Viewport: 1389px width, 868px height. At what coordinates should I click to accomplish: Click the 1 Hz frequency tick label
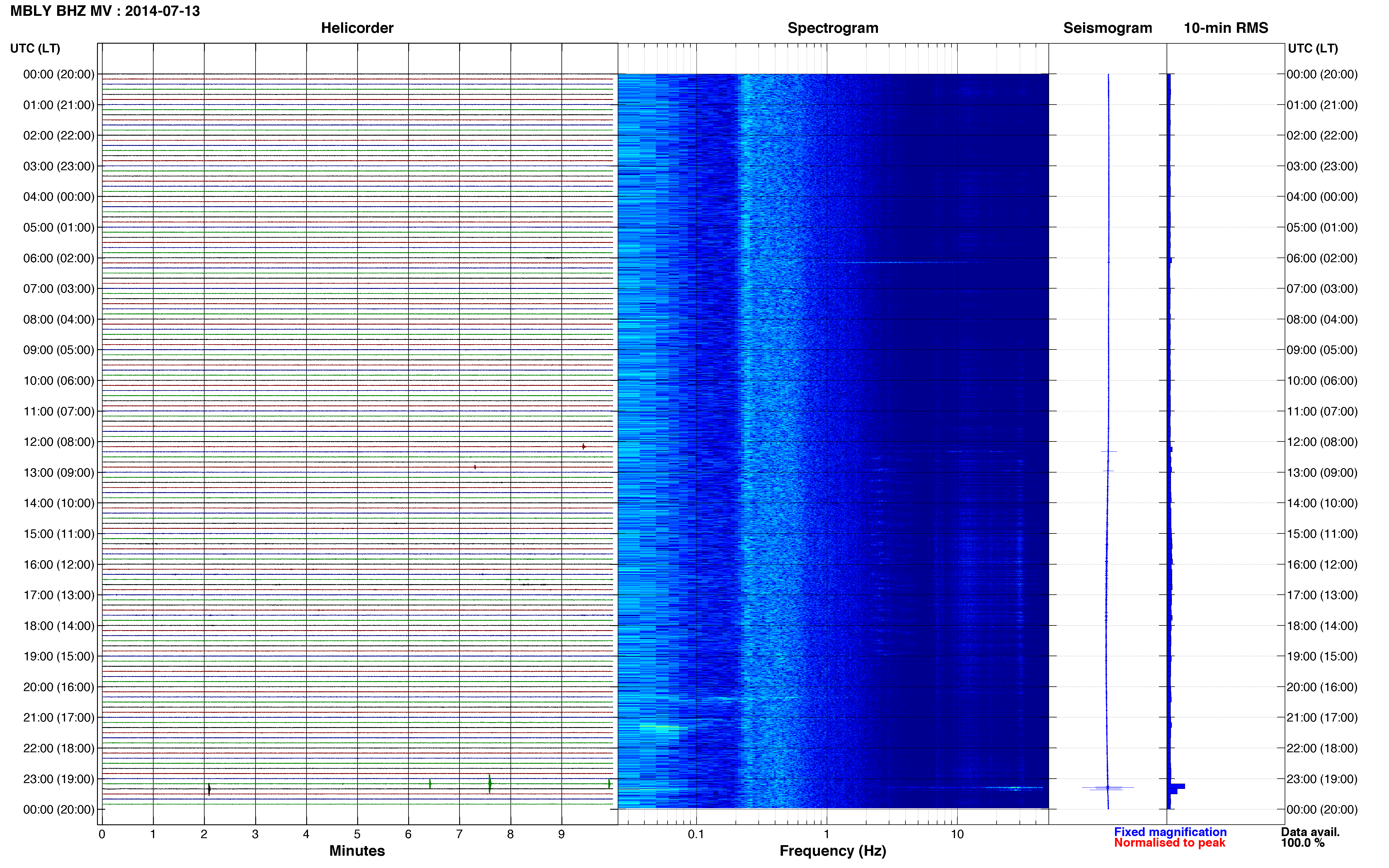[x=826, y=834]
